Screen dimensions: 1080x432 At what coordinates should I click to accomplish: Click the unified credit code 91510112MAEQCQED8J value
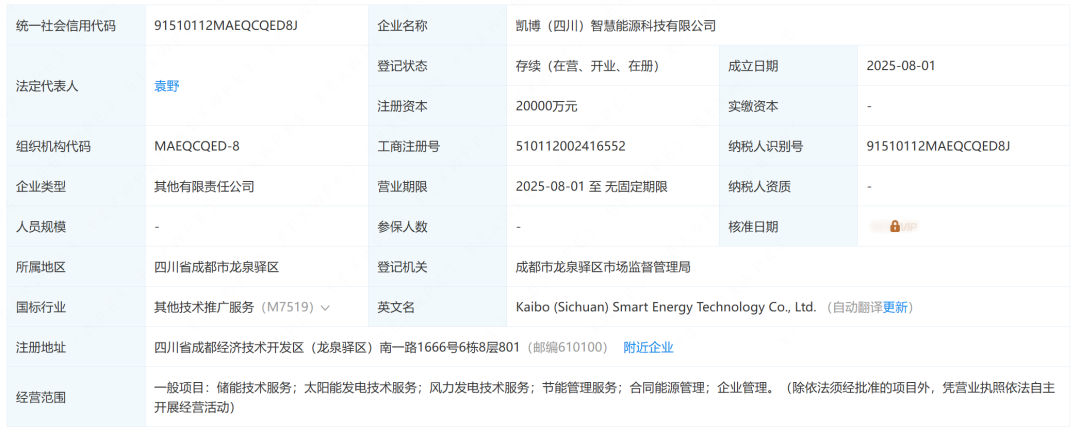point(226,25)
